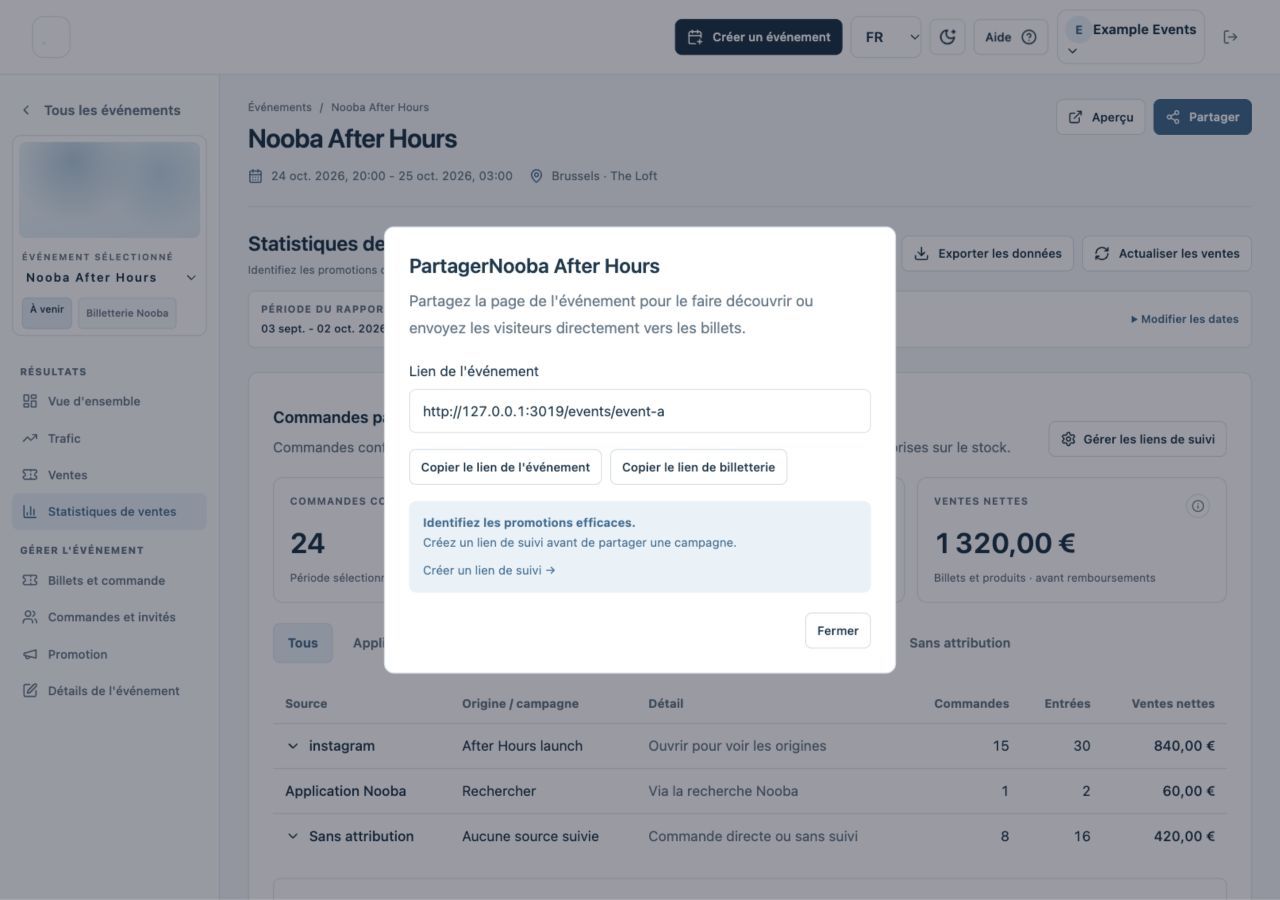Image resolution: width=1280 pixels, height=900 pixels.
Task: Select the Sans attribution filter tab
Action: click(x=959, y=643)
